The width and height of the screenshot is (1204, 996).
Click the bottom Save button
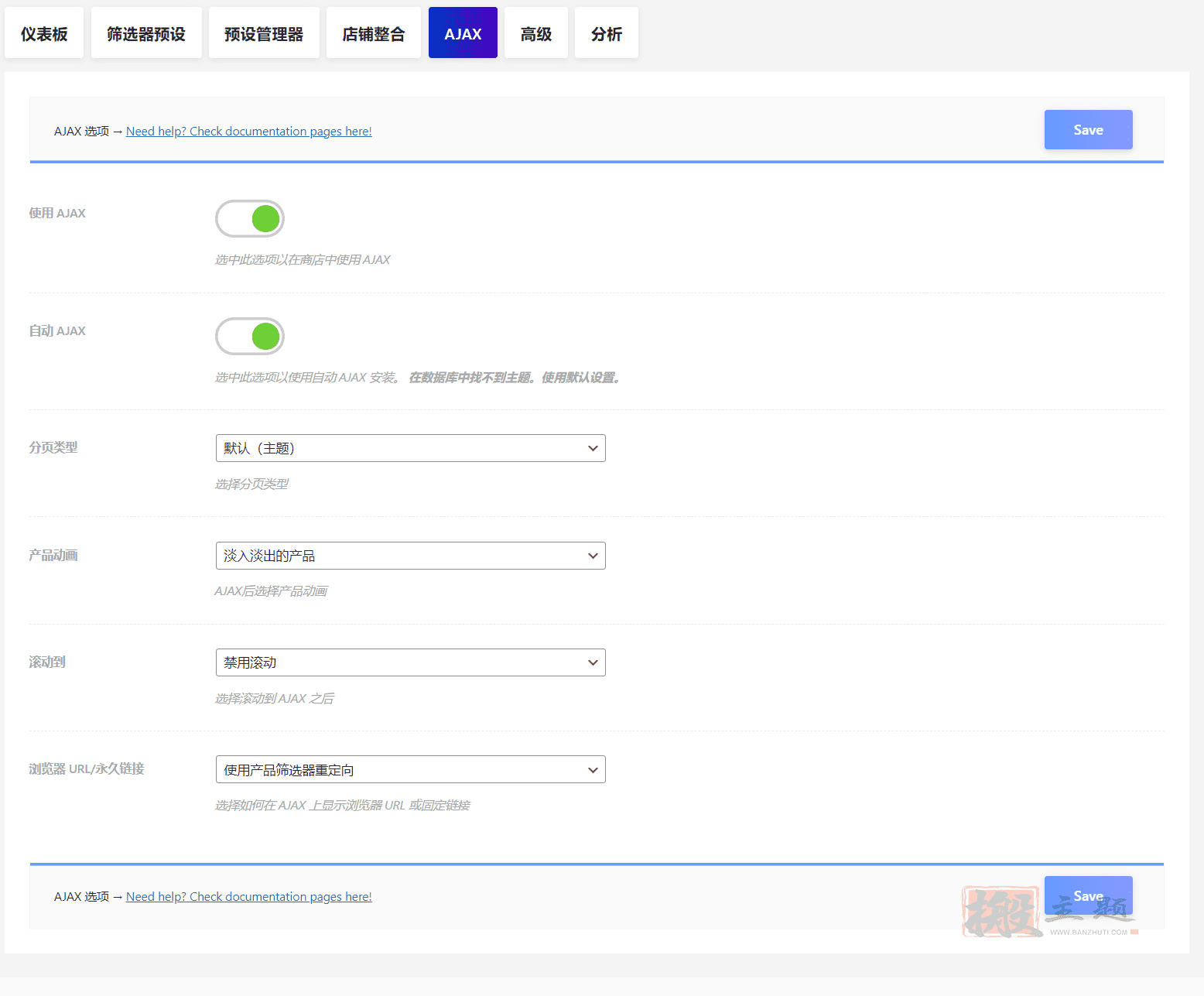coord(1088,895)
